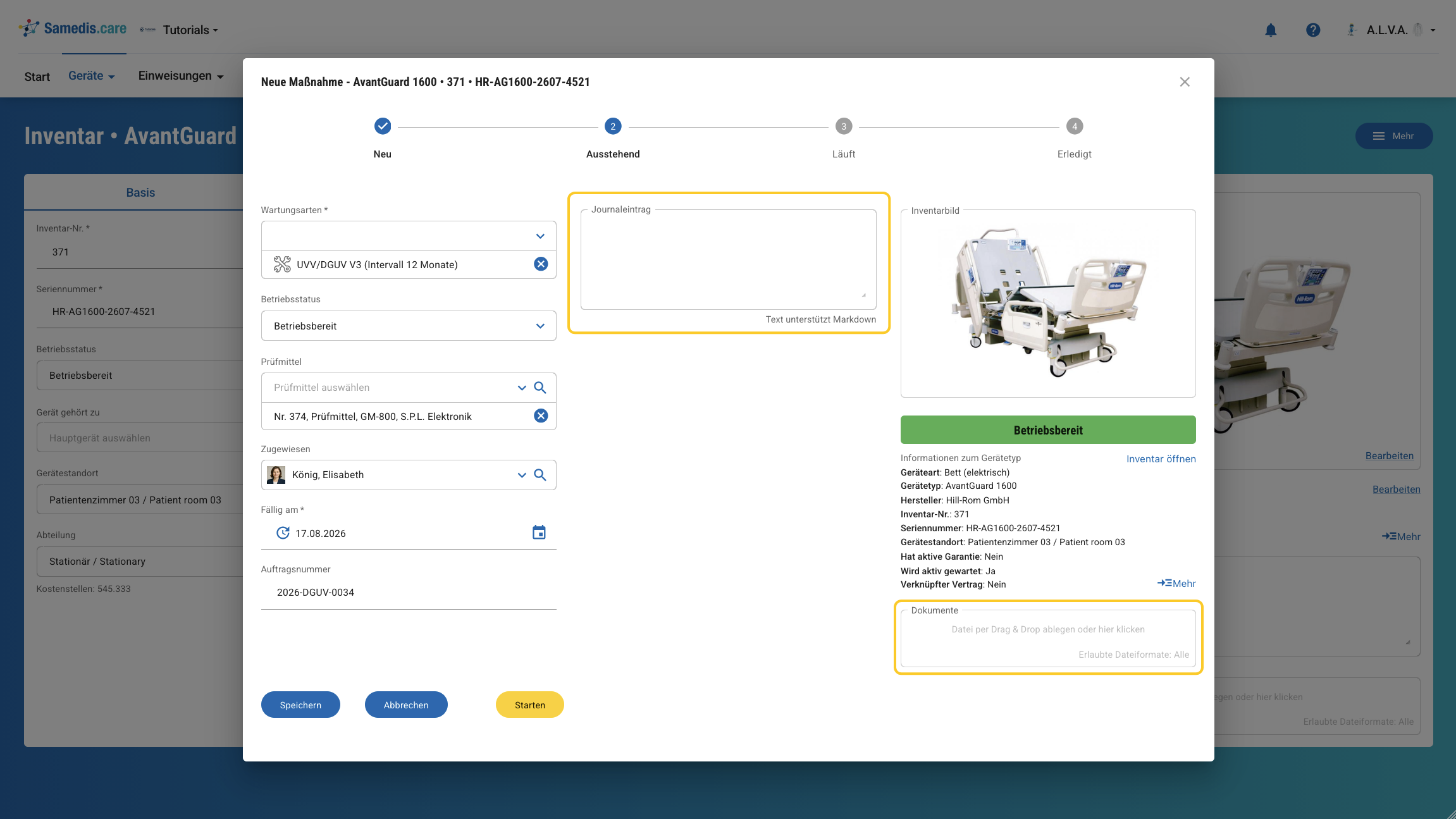The image size is (1456, 819).
Task: Click the Abteilung field in background page
Action: point(139,562)
